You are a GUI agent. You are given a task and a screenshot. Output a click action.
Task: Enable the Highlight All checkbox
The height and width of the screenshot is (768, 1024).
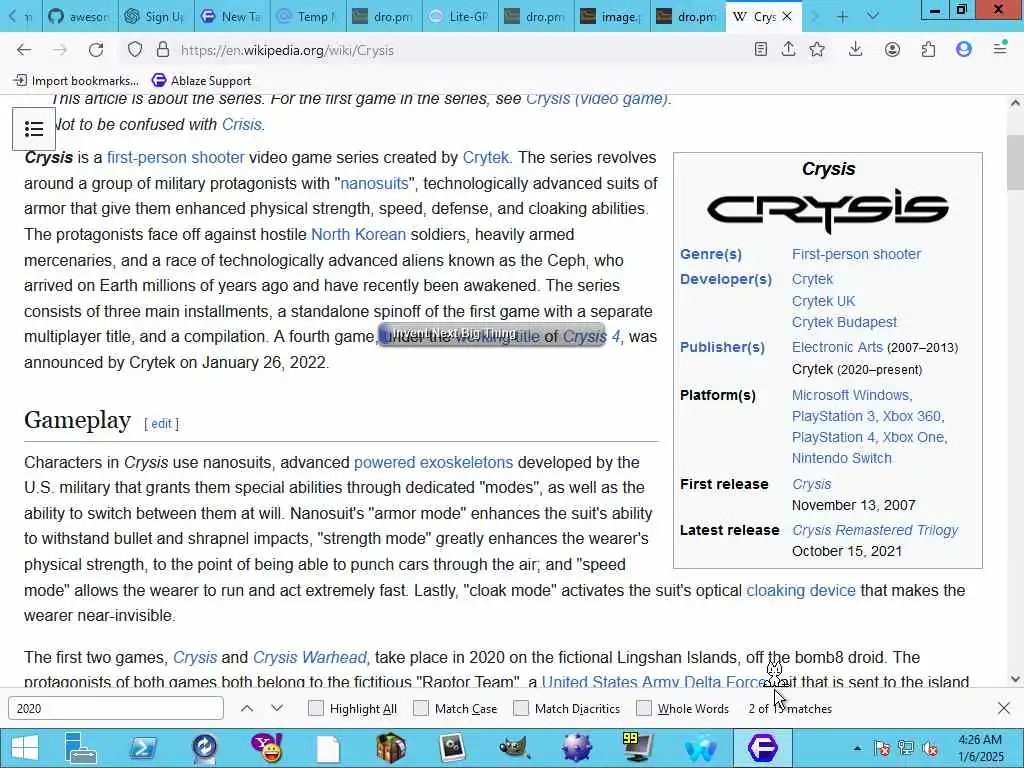pyautogui.click(x=316, y=708)
